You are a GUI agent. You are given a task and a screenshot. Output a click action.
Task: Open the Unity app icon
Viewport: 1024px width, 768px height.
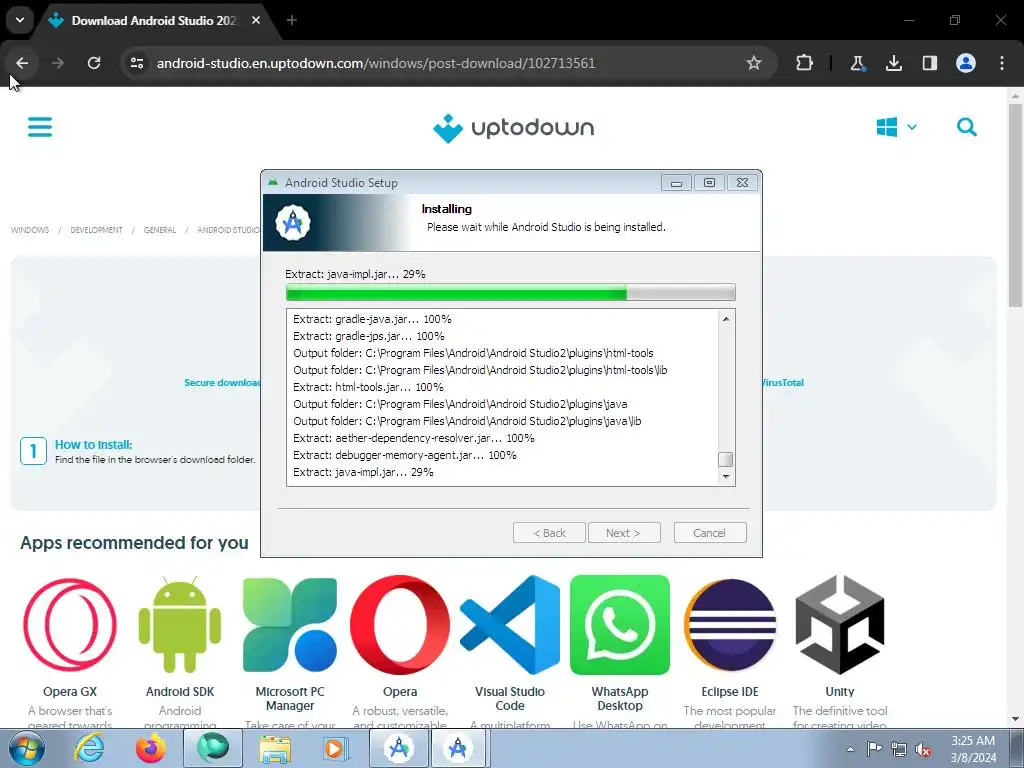(x=840, y=626)
